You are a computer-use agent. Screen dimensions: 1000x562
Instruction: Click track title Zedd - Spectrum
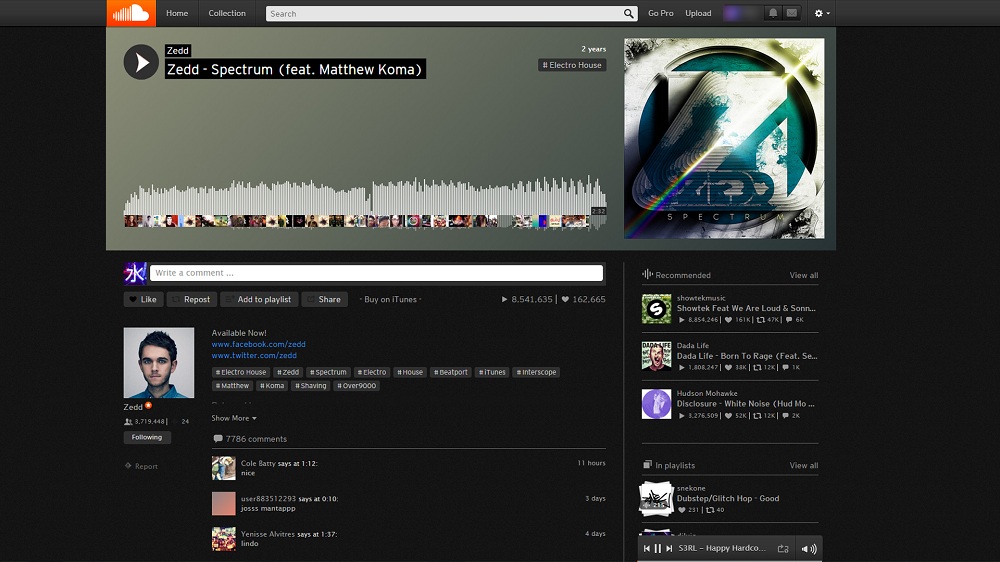(x=295, y=69)
